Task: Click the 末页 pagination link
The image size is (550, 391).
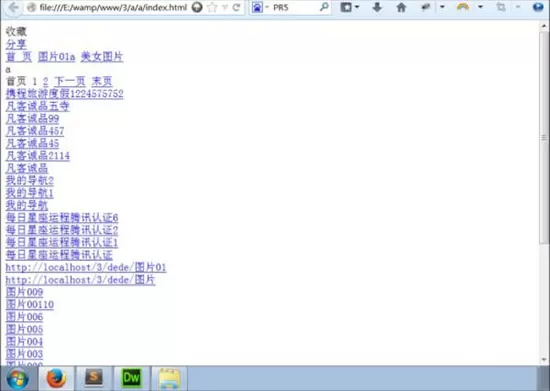Action: pos(102,81)
